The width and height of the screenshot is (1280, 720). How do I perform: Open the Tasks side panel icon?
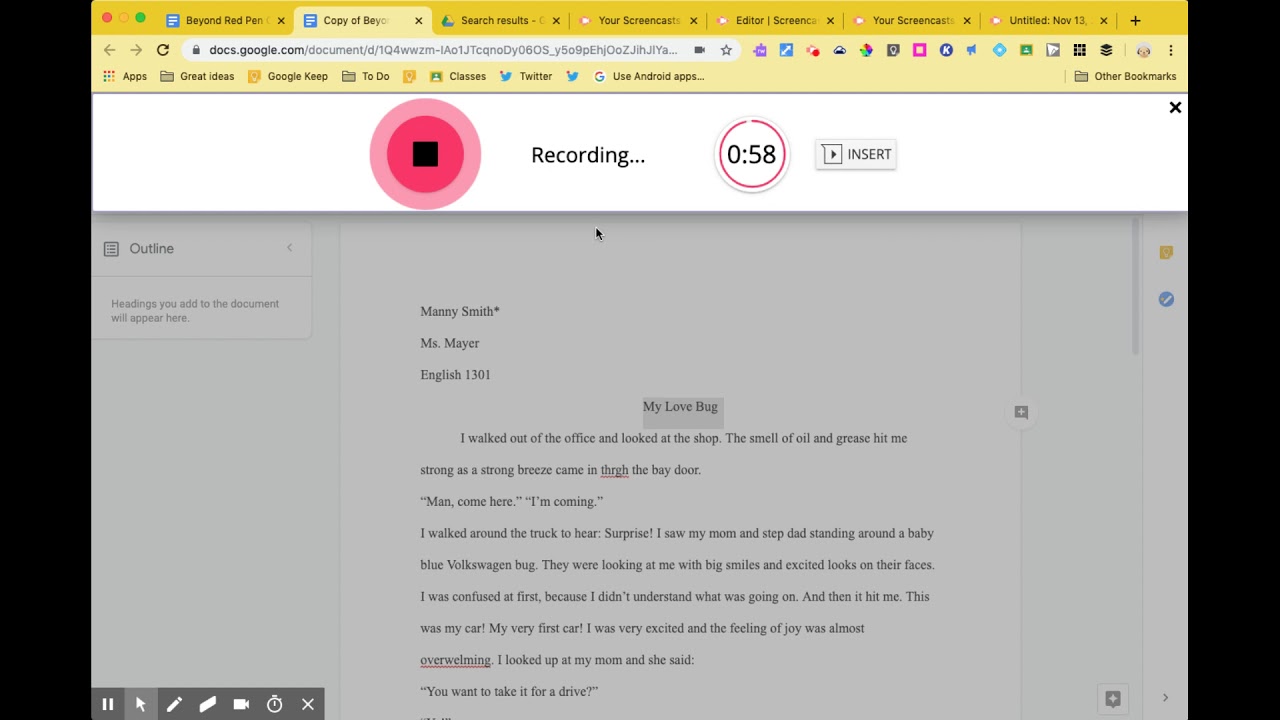[x=1166, y=299]
